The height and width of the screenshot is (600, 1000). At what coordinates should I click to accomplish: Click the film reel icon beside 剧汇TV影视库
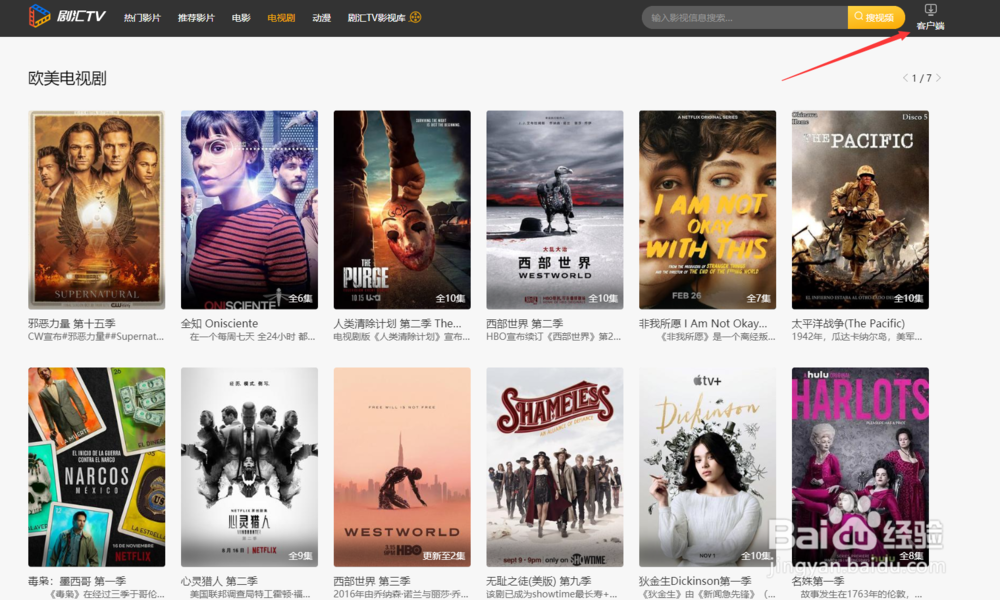[415, 17]
